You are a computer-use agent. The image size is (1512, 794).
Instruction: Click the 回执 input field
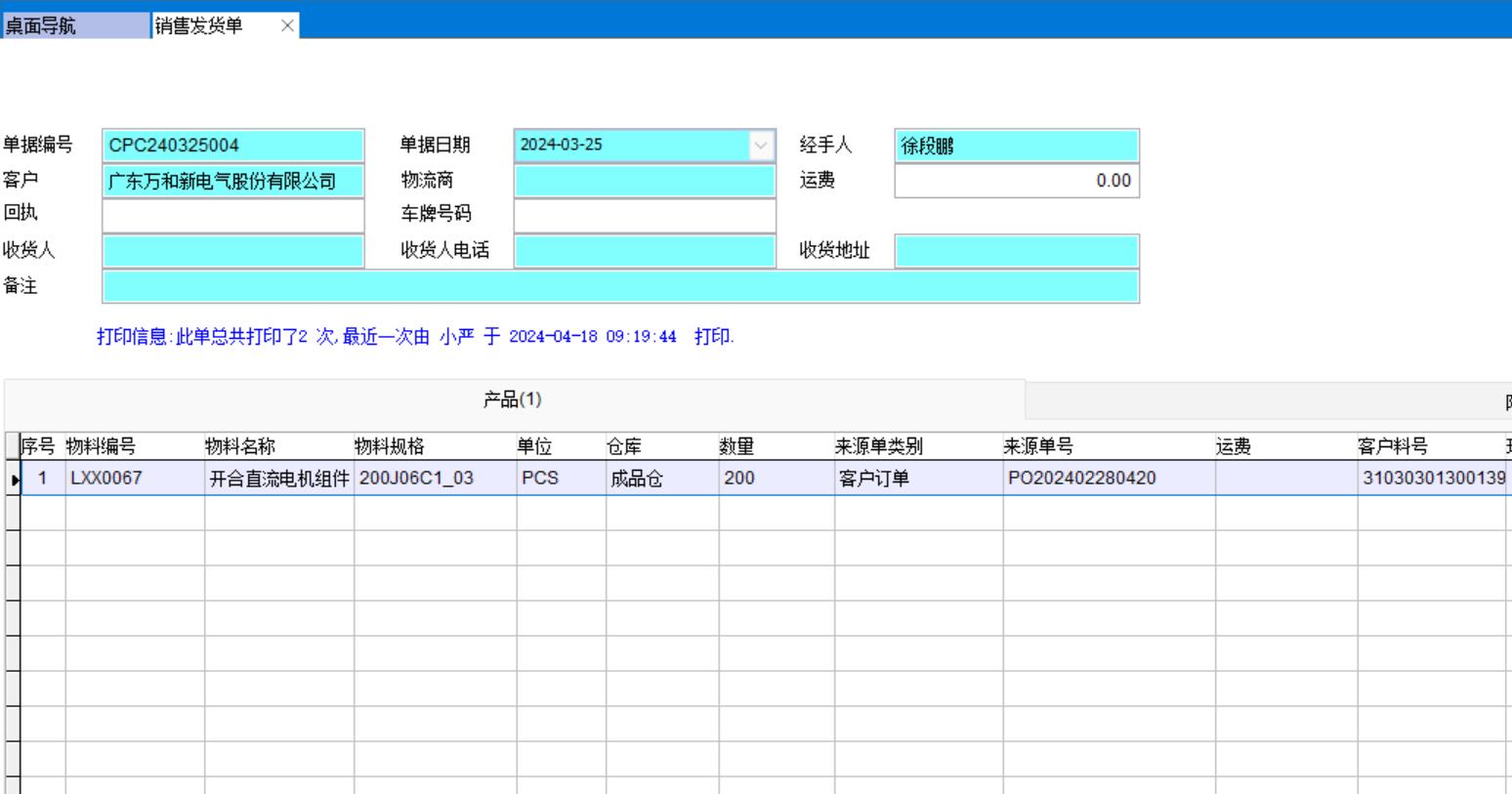click(x=232, y=215)
